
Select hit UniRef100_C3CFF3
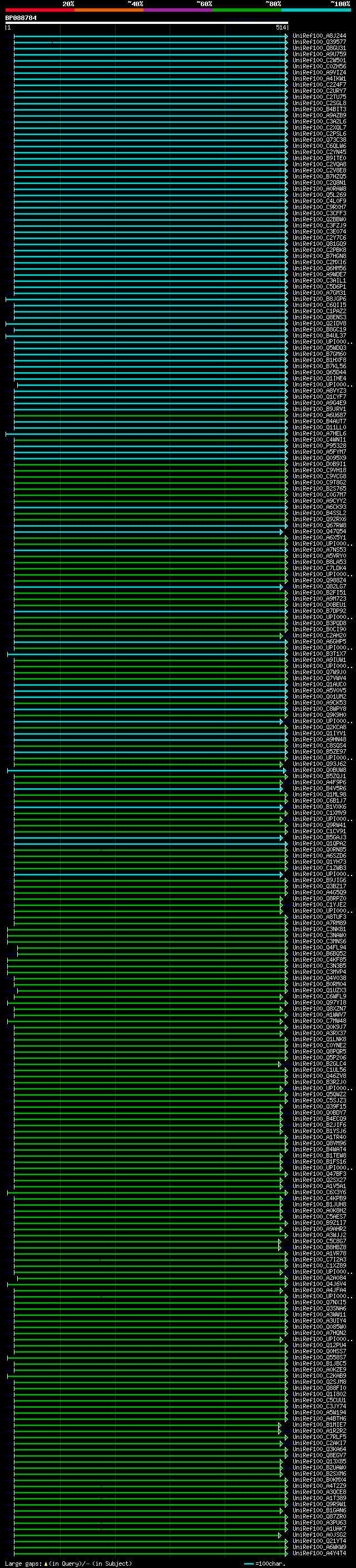[319, 214]
